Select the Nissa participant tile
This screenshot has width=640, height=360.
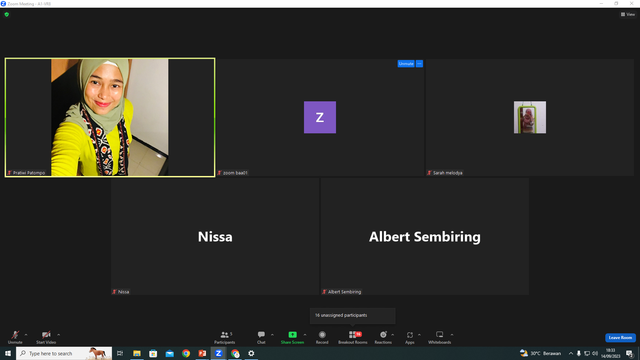(x=215, y=236)
